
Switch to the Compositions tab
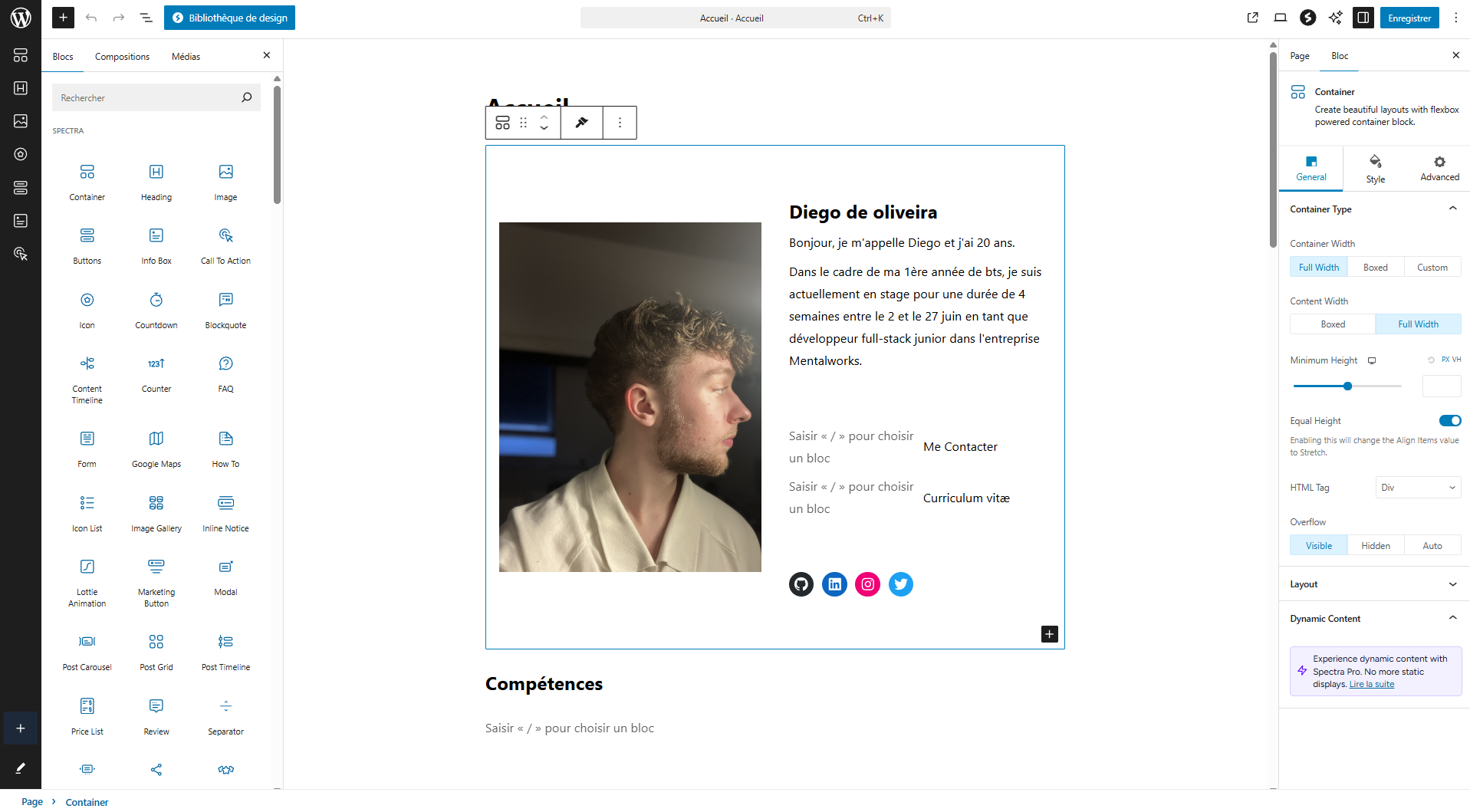pyautogui.click(x=122, y=57)
